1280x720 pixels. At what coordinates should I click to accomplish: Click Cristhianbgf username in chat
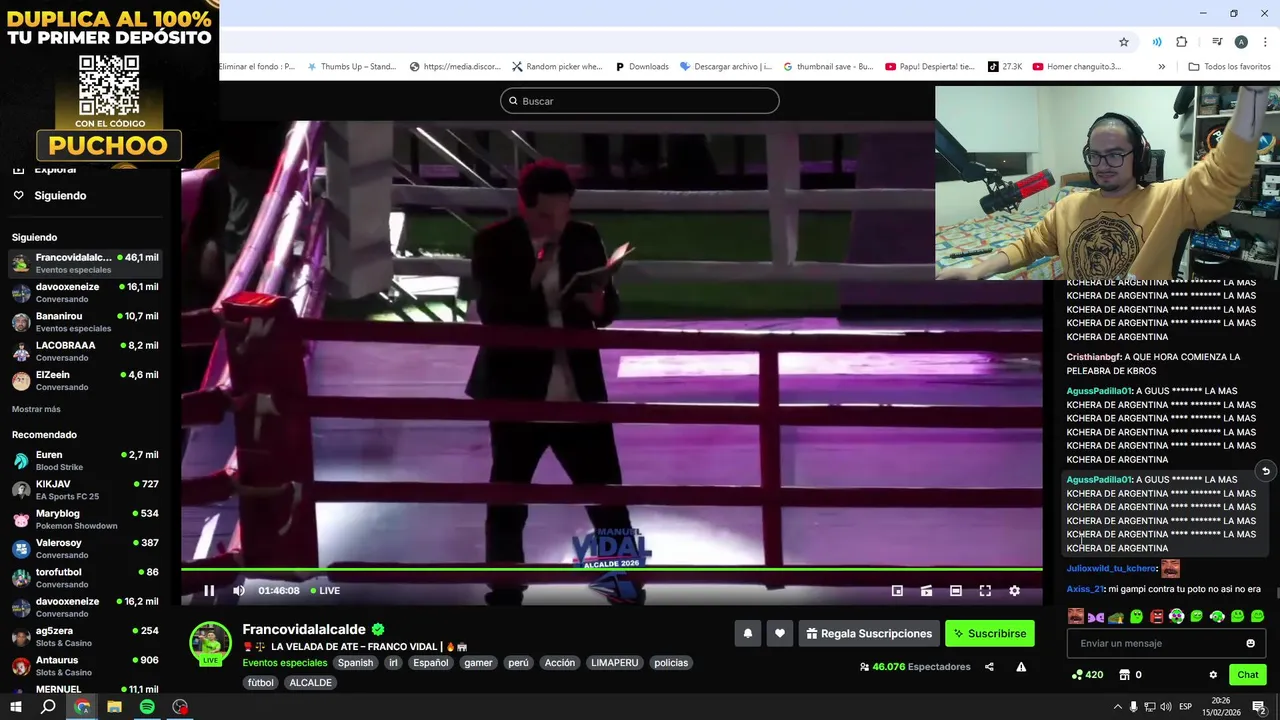coord(1094,357)
